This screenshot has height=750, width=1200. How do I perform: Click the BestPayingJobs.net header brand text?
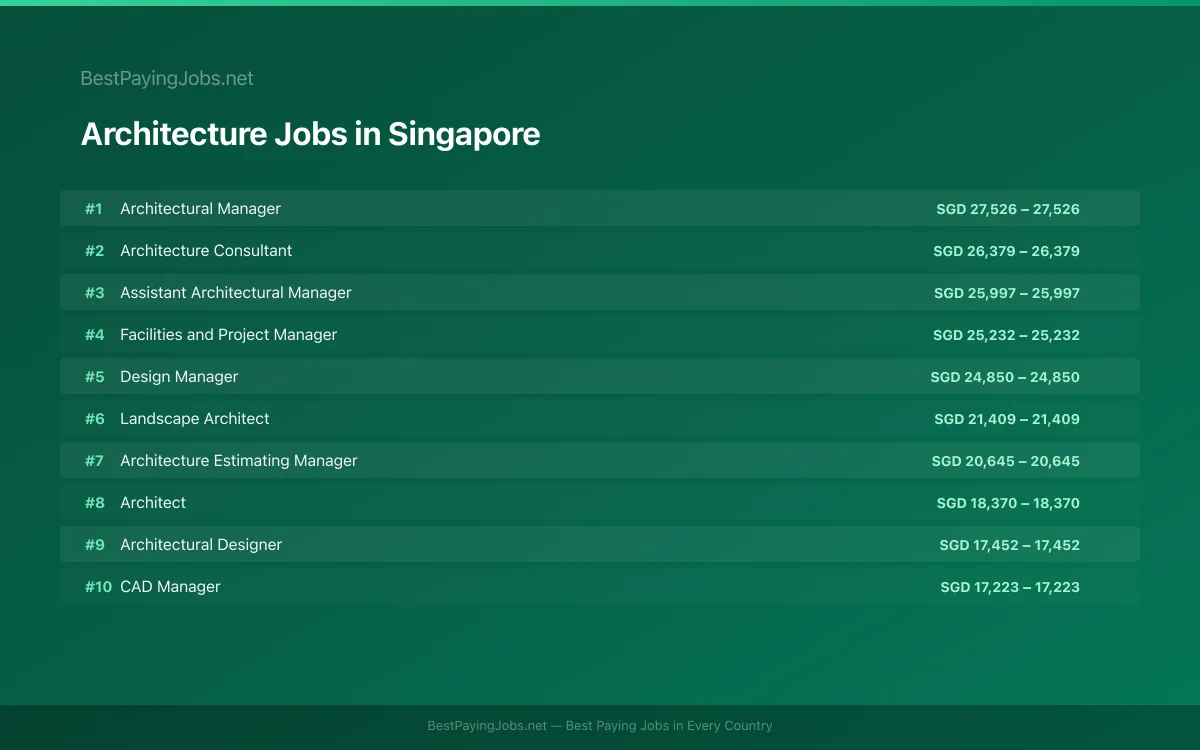[x=167, y=78]
